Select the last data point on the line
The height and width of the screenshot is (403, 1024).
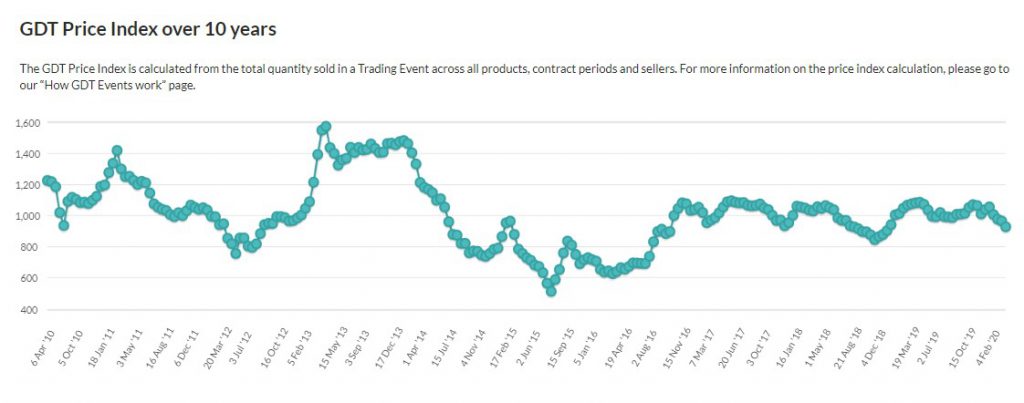click(1006, 227)
